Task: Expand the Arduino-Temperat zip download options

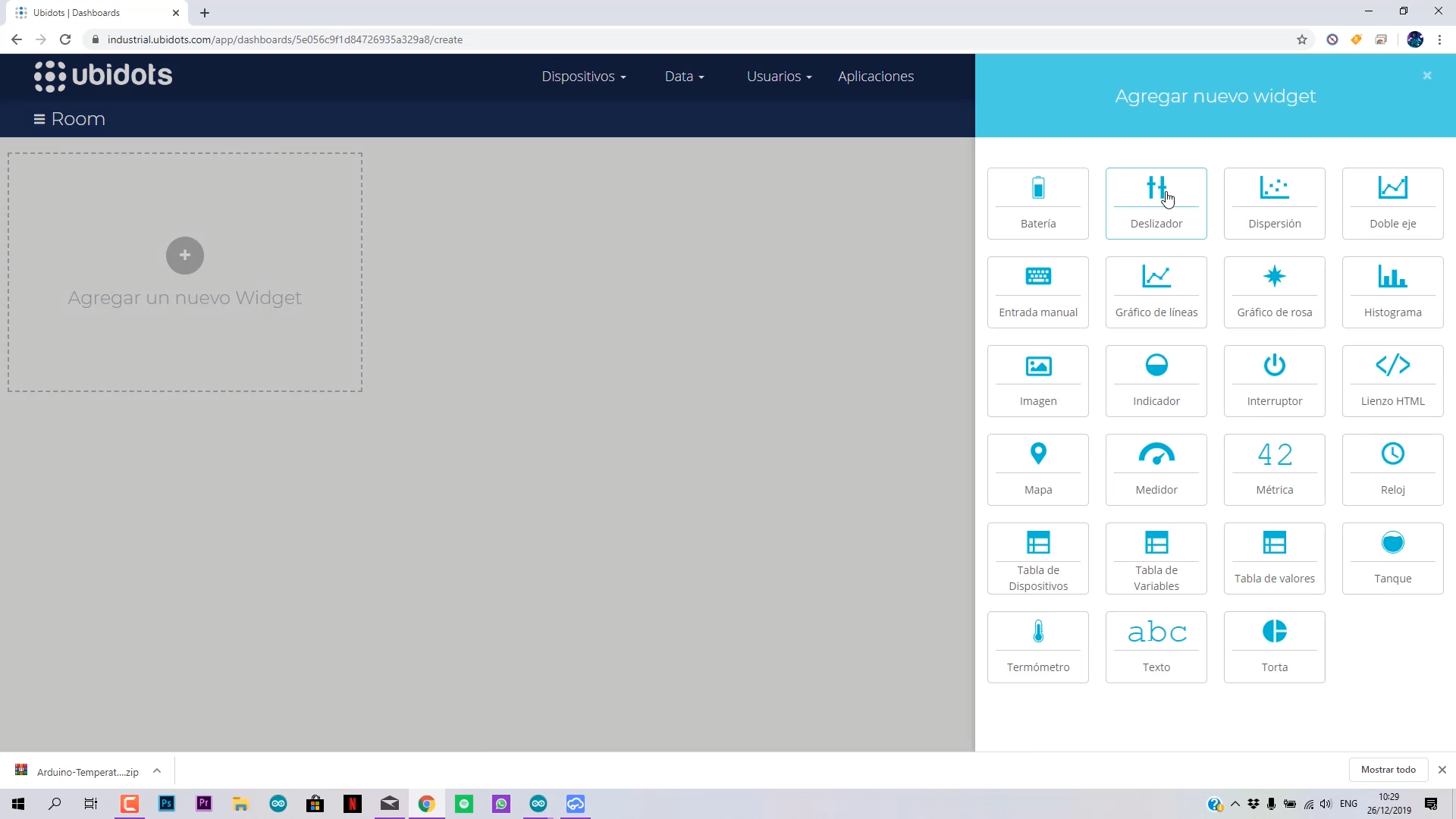Action: pos(157,771)
